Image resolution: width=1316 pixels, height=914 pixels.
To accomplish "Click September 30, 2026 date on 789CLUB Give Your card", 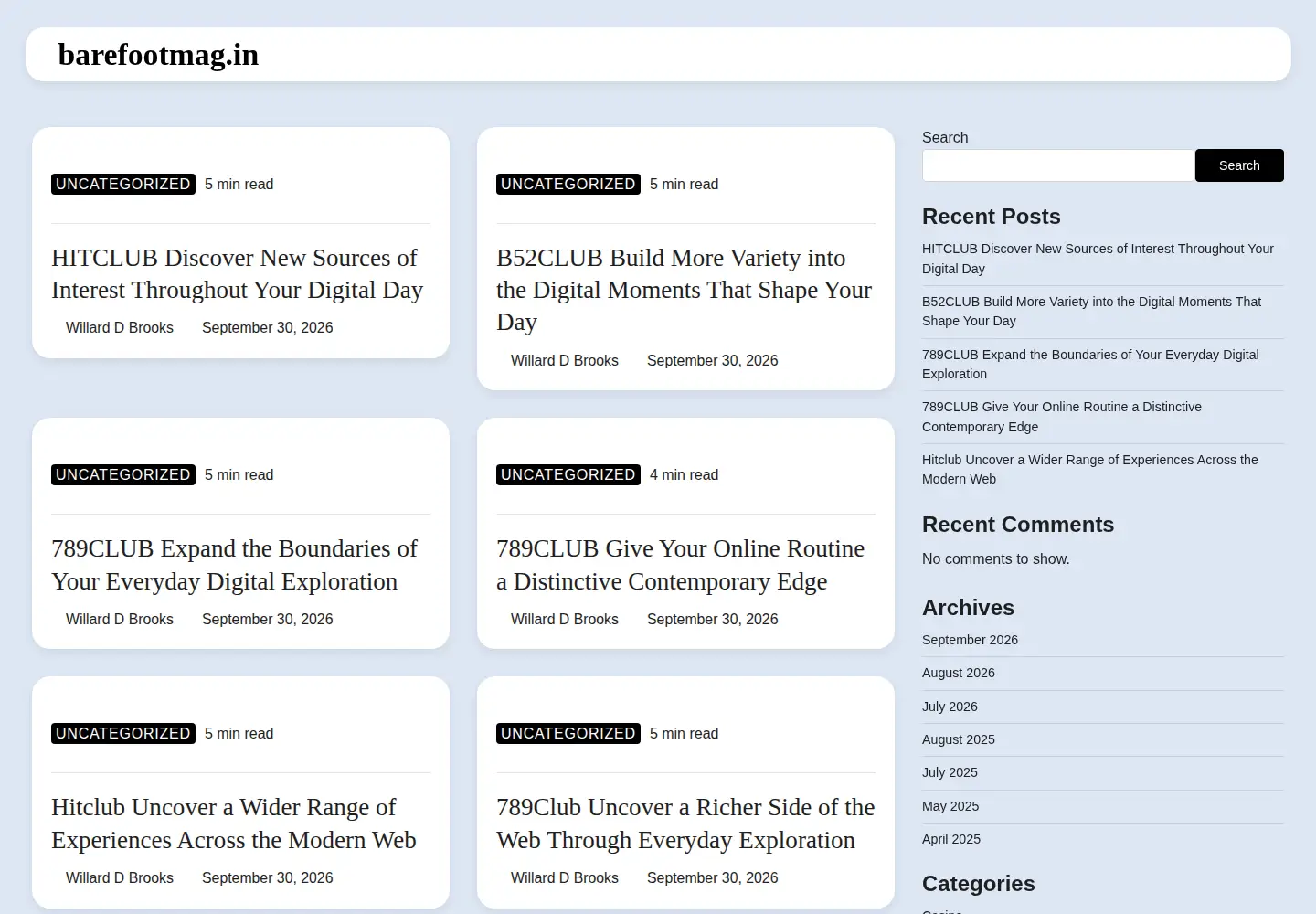I will click(712, 619).
